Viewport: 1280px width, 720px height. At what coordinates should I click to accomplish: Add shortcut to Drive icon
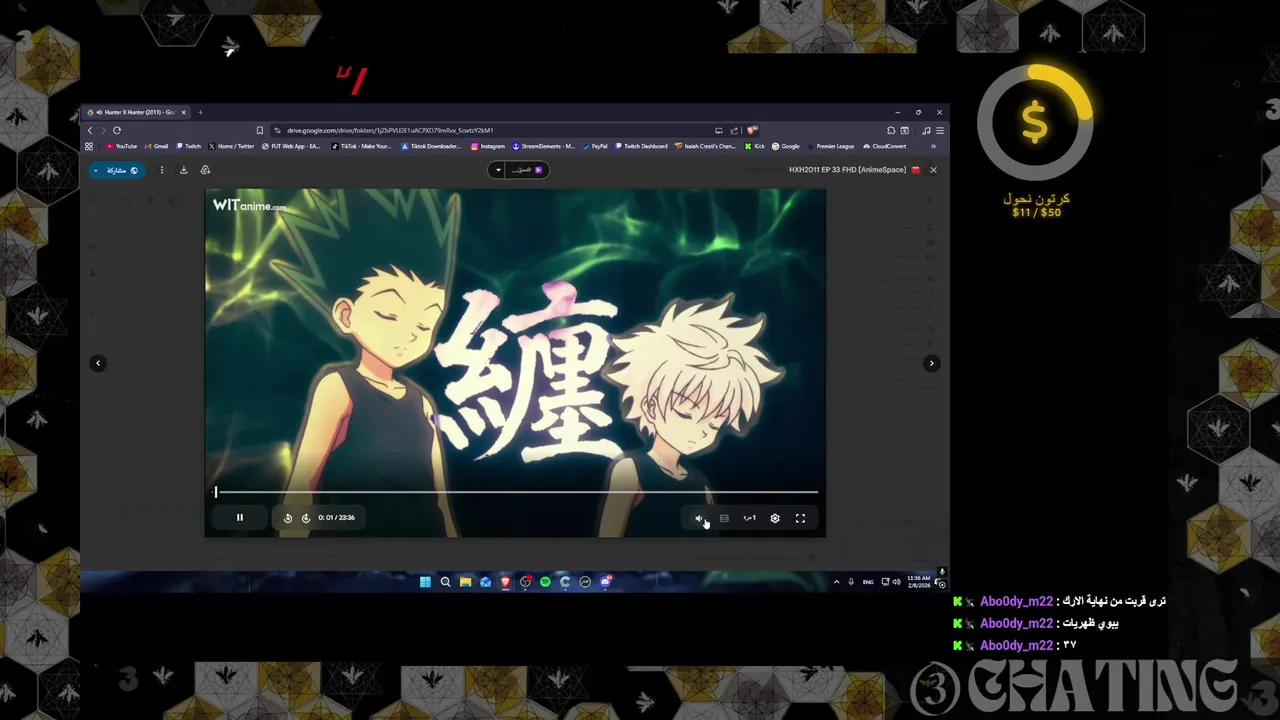coord(205,170)
